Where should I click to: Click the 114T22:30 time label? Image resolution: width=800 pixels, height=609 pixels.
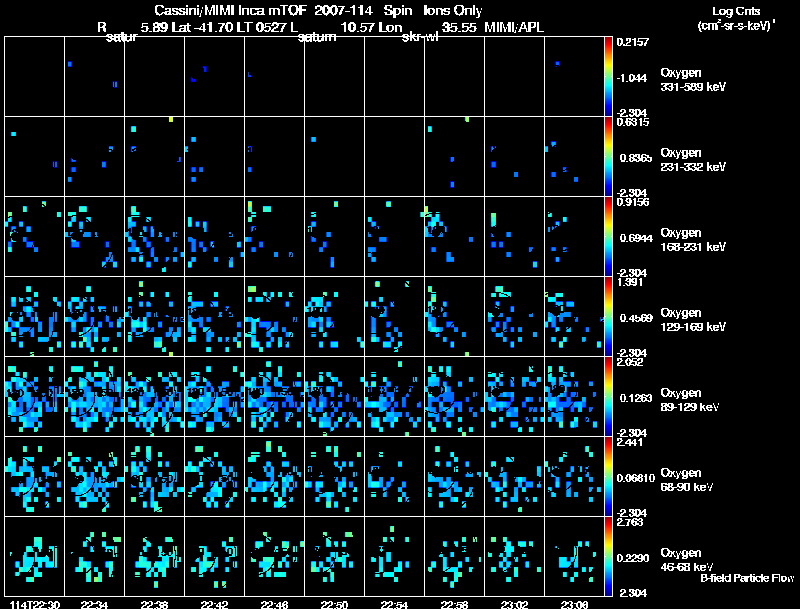point(35,604)
